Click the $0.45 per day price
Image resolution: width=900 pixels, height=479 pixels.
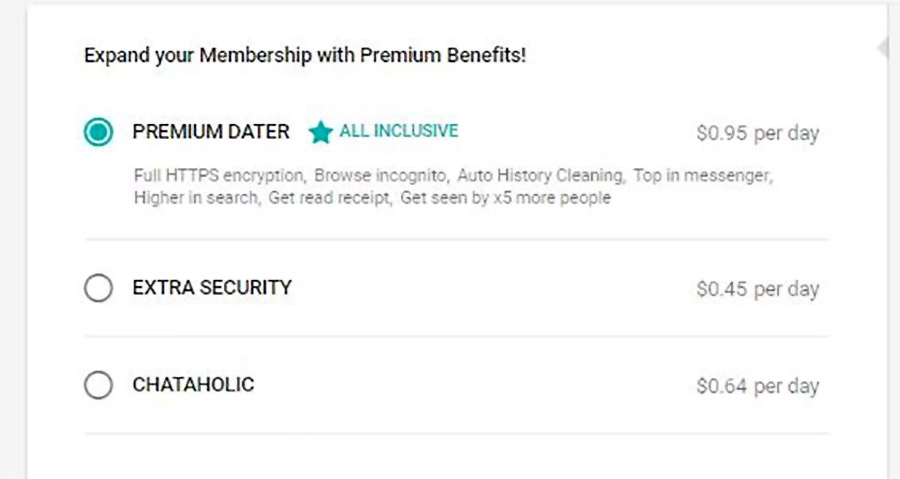pyautogui.click(x=757, y=290)
